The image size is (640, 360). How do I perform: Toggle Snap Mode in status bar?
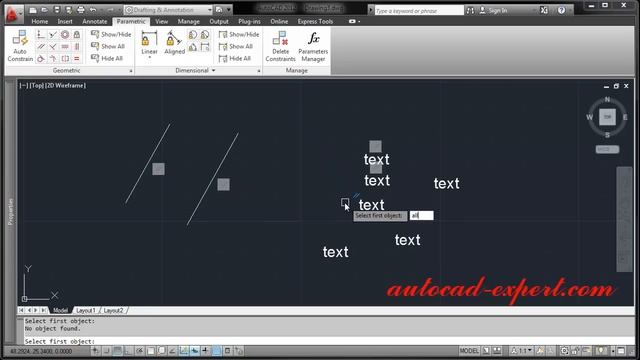tap(107, 351)
